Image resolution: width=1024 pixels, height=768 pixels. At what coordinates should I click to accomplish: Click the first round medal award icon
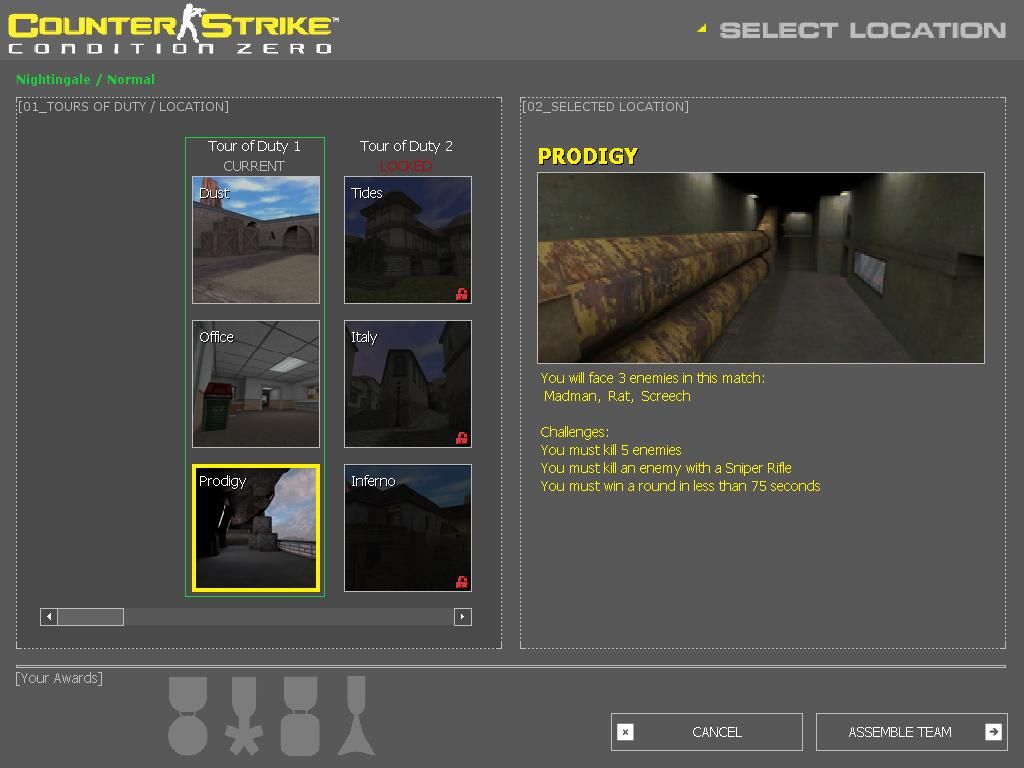point(188,716)
